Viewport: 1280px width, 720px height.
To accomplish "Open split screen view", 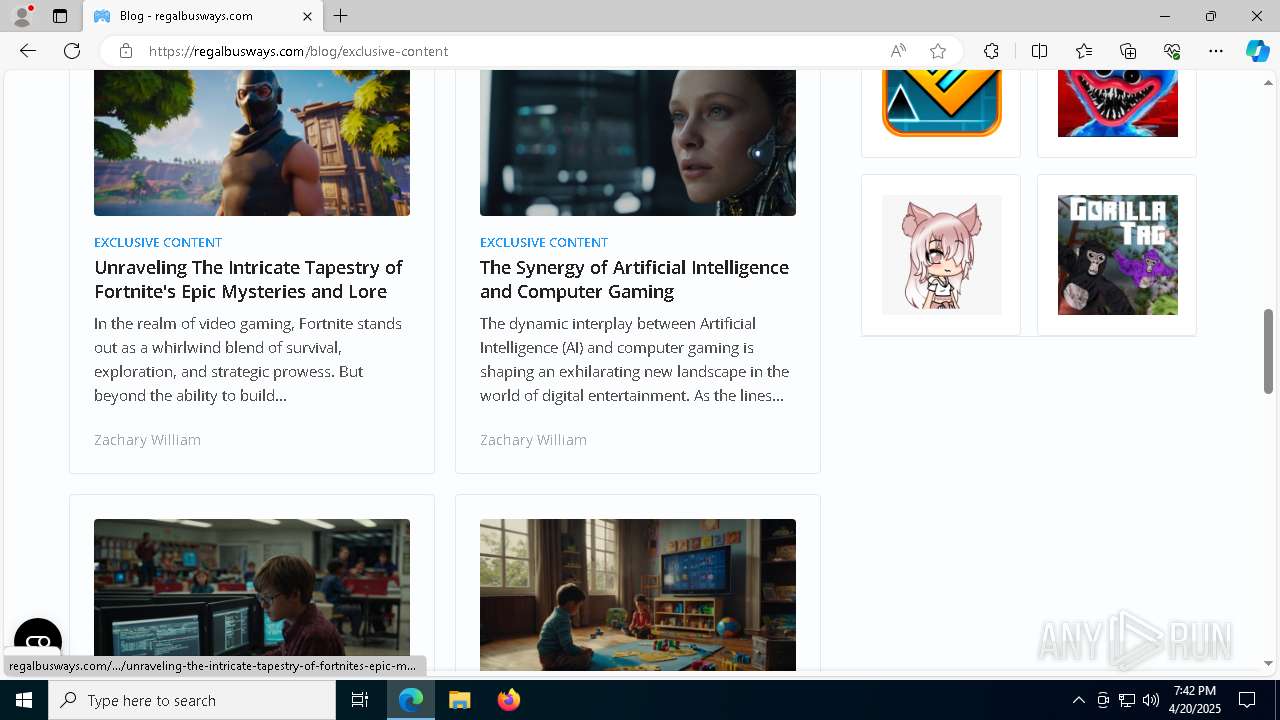I will (x=1039, y=51).
